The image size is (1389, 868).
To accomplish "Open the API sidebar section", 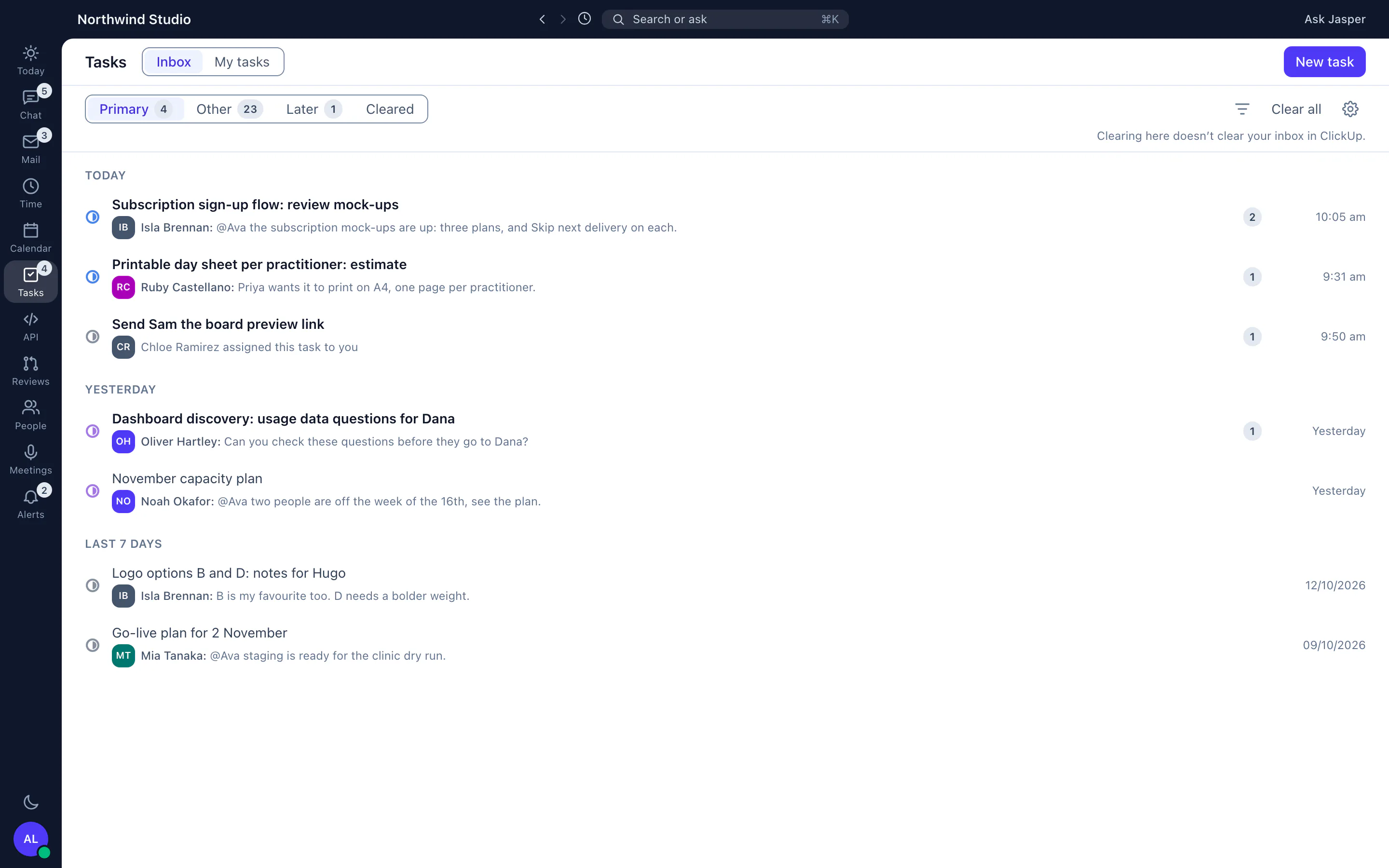I will click(30, 326).
